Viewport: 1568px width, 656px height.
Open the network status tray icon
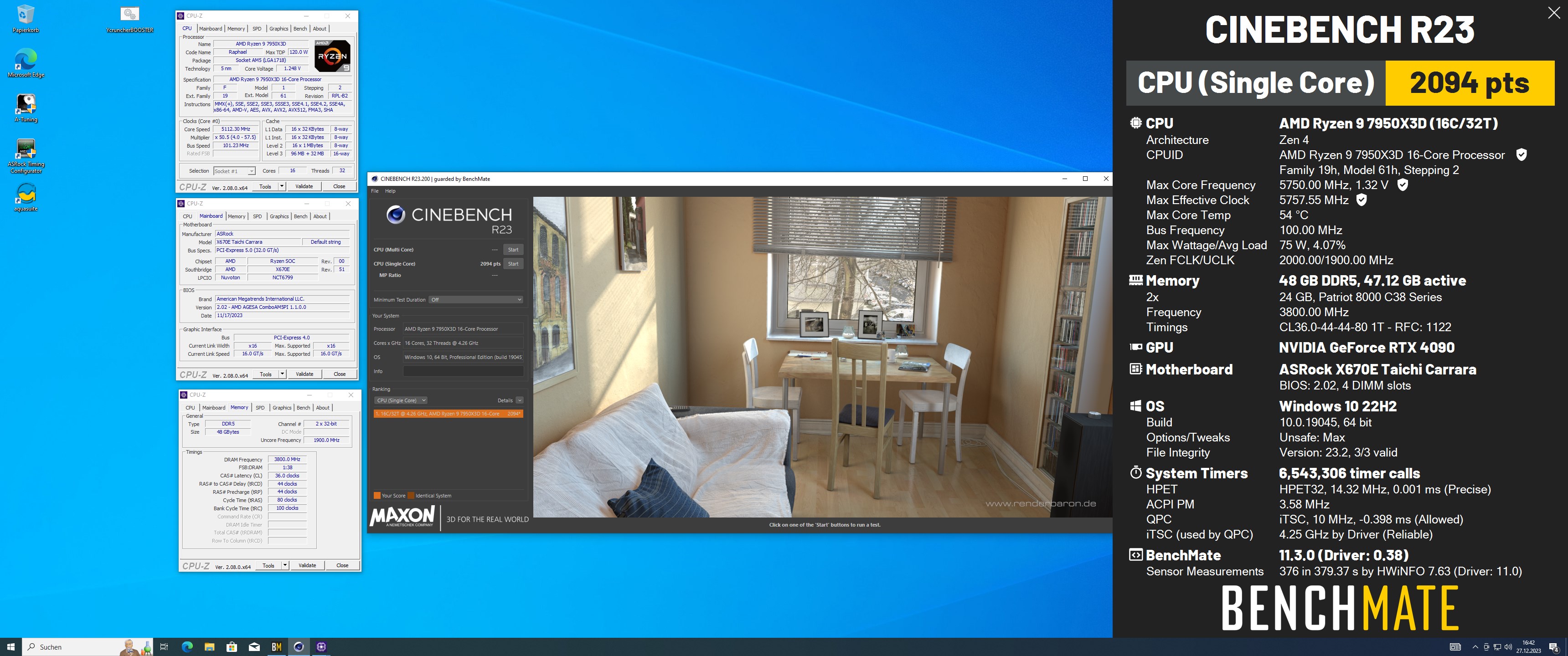point(1497,647)
